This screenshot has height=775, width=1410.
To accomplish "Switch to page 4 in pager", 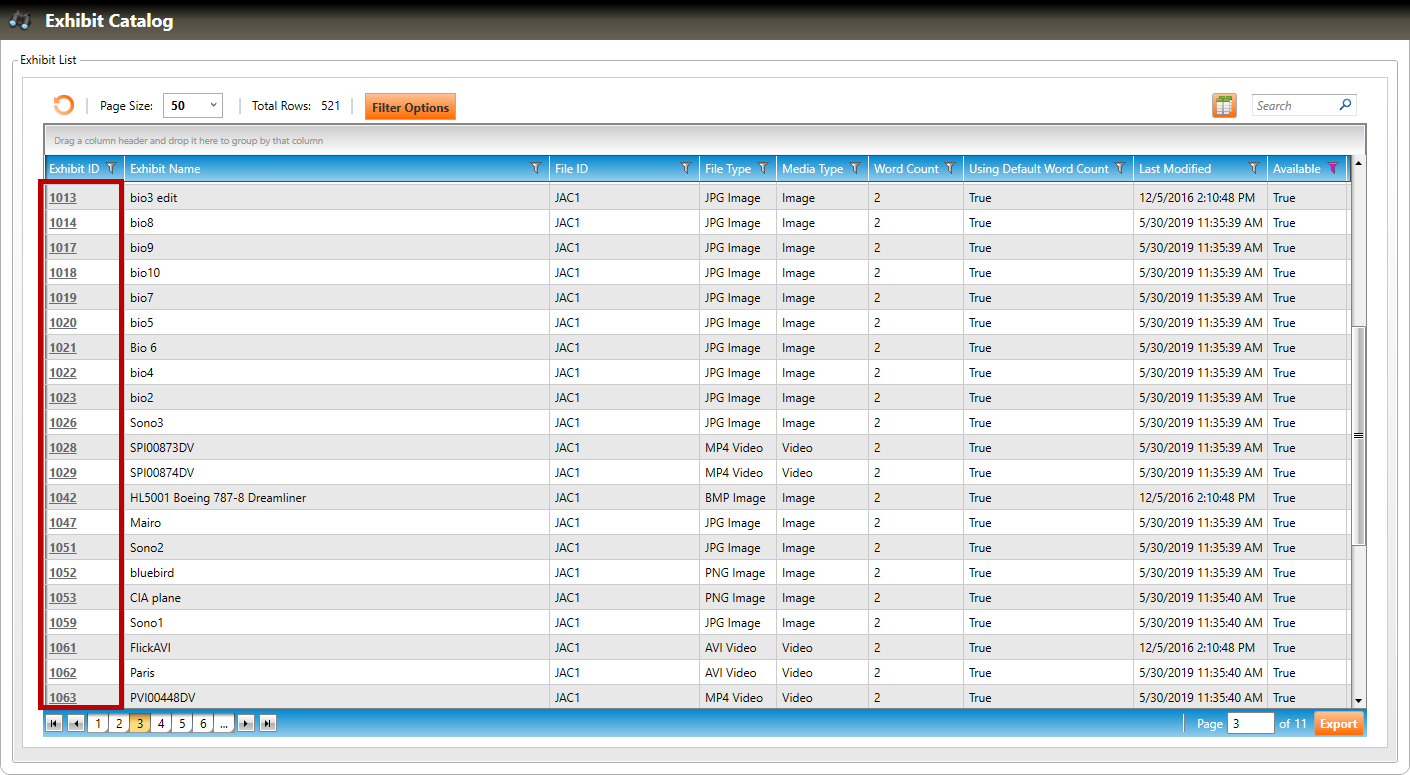I will tap(161, 724).
